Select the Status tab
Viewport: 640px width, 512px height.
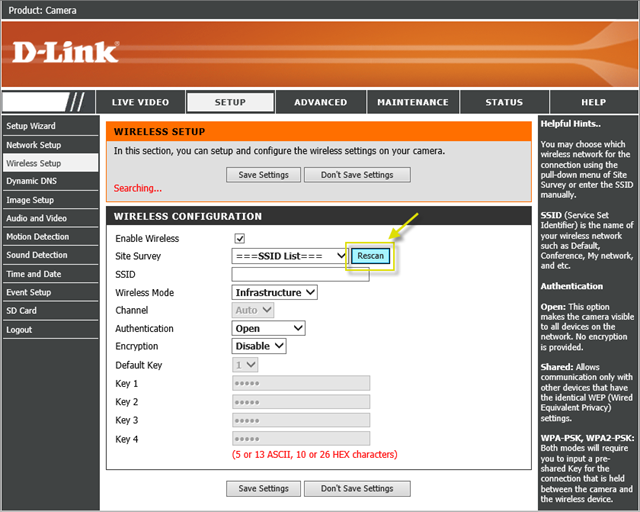(x=504, y=102)
